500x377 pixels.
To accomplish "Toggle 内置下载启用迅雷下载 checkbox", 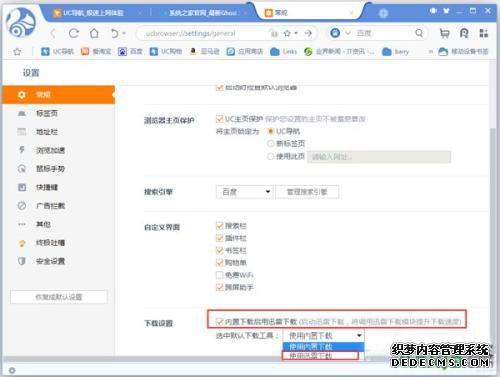I will [x=219, y=322].
